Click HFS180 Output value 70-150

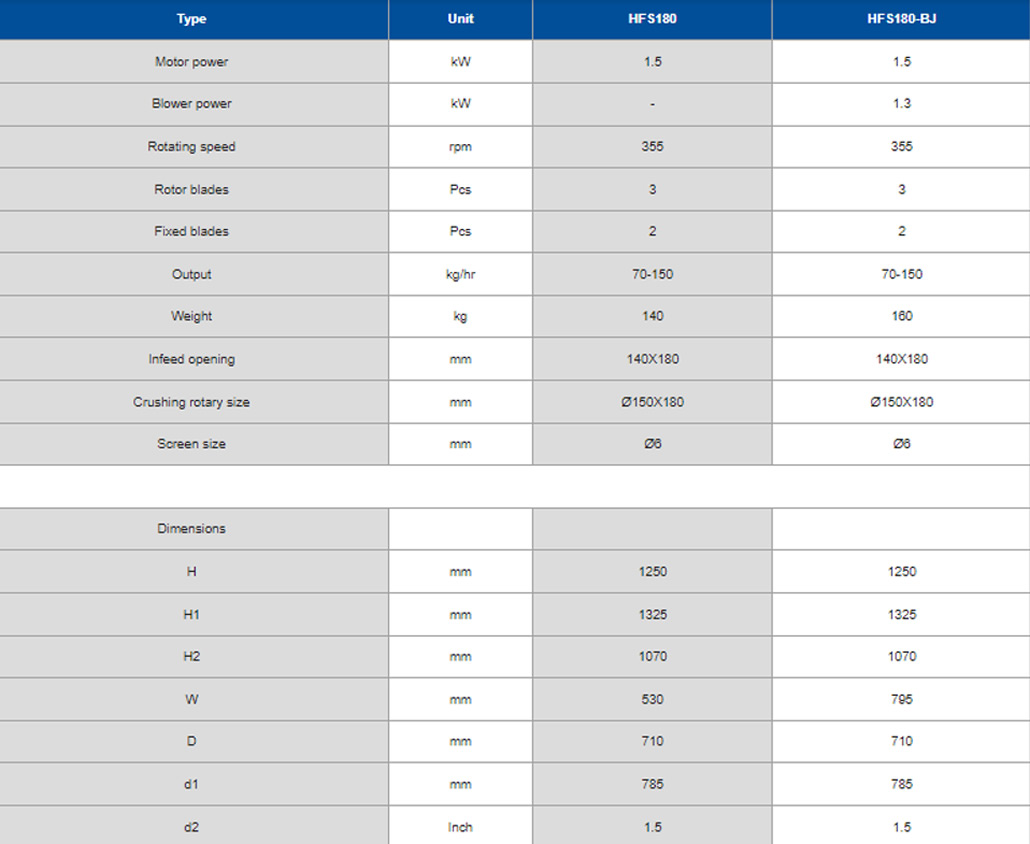pyautogui.click(x=652, y=274)
